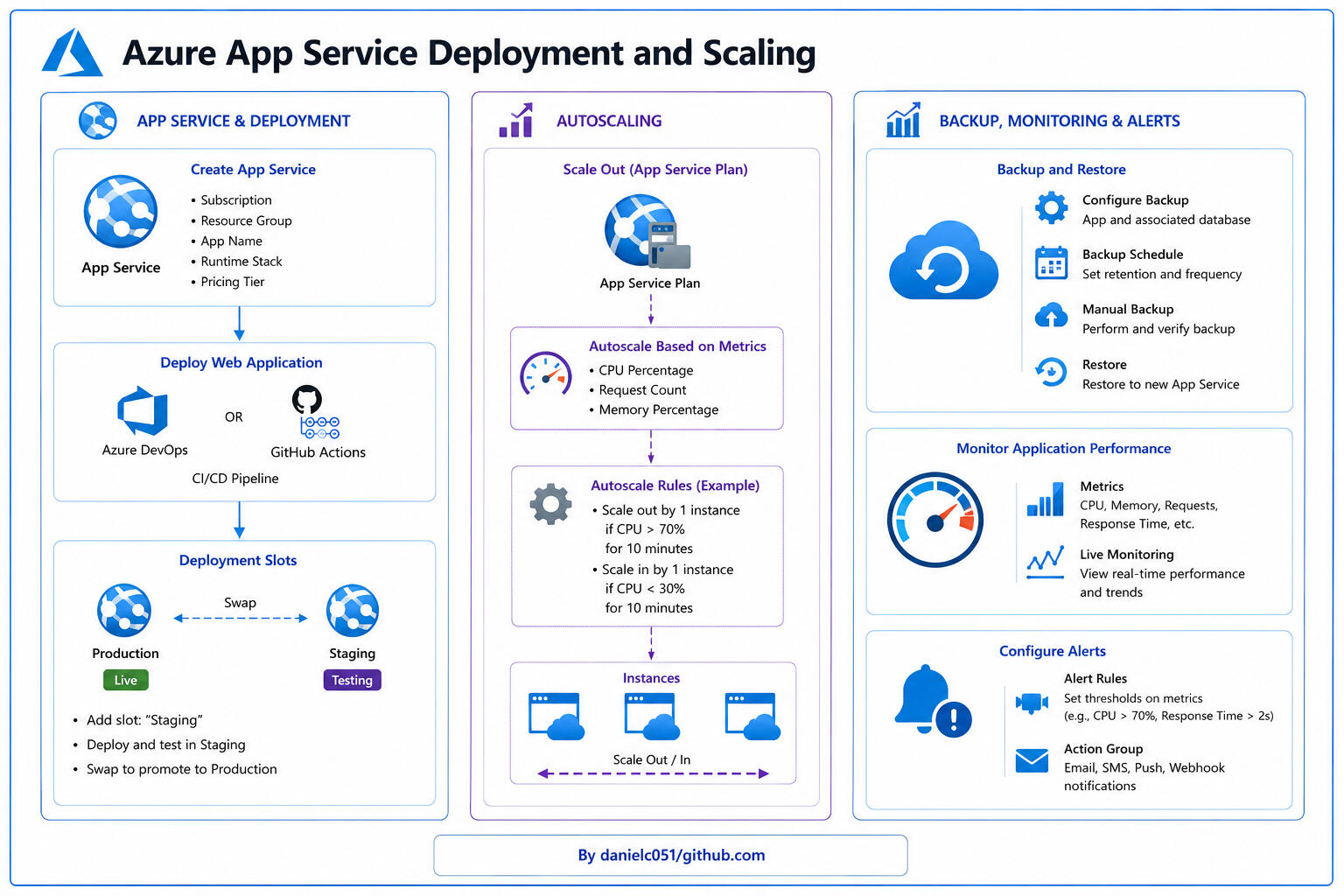Click the 'Add slot: "Staging"' bullet

[x=138, y=720]
